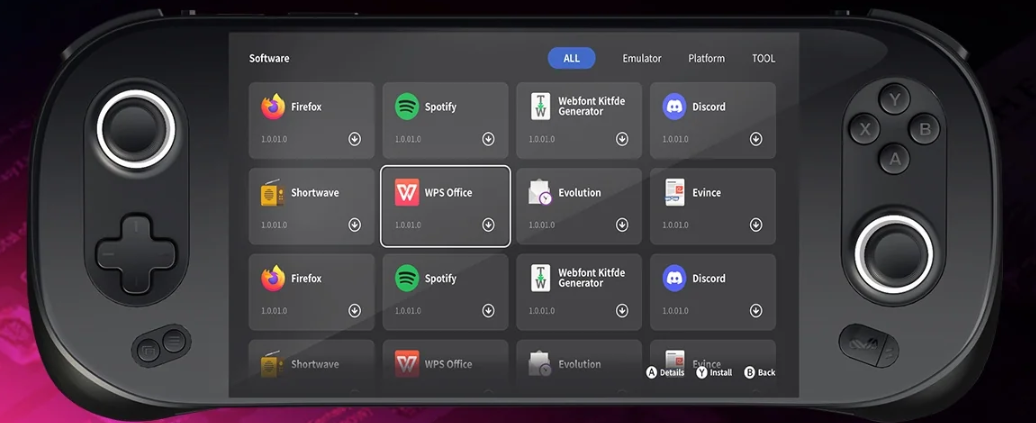The height and width of the screenshot is (423, 1036).
Task: Click the Evince name in second row
Action: (x=707, y=192)
